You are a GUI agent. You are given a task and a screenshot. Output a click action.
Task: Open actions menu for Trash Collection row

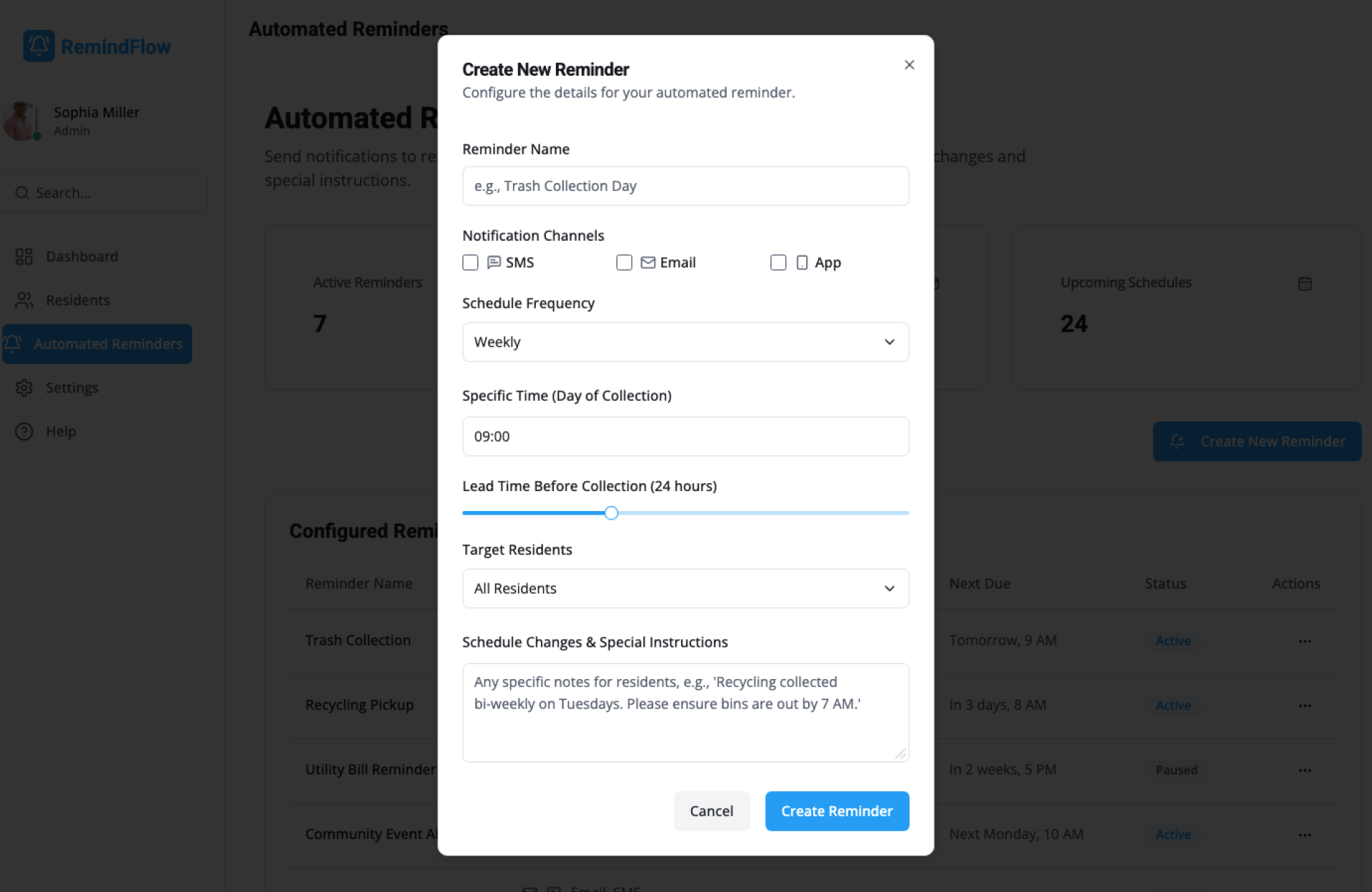(1305, 641)
